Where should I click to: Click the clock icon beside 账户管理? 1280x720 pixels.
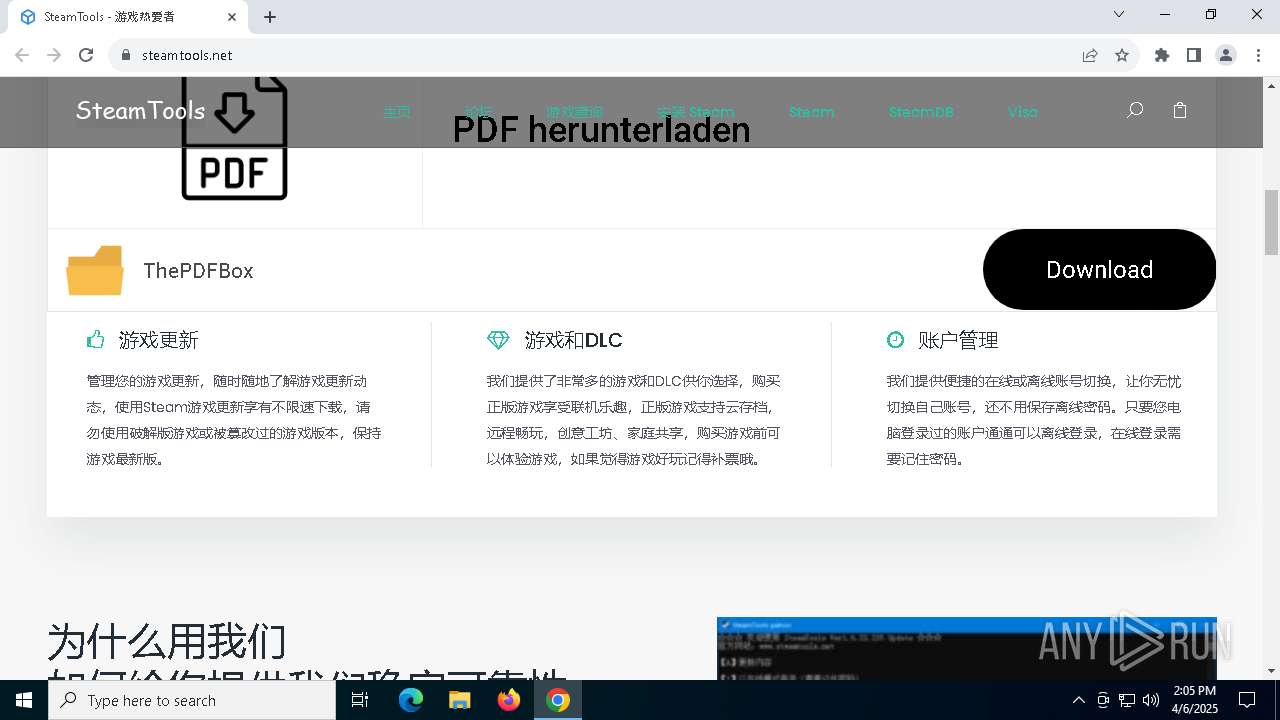point(895,340)
